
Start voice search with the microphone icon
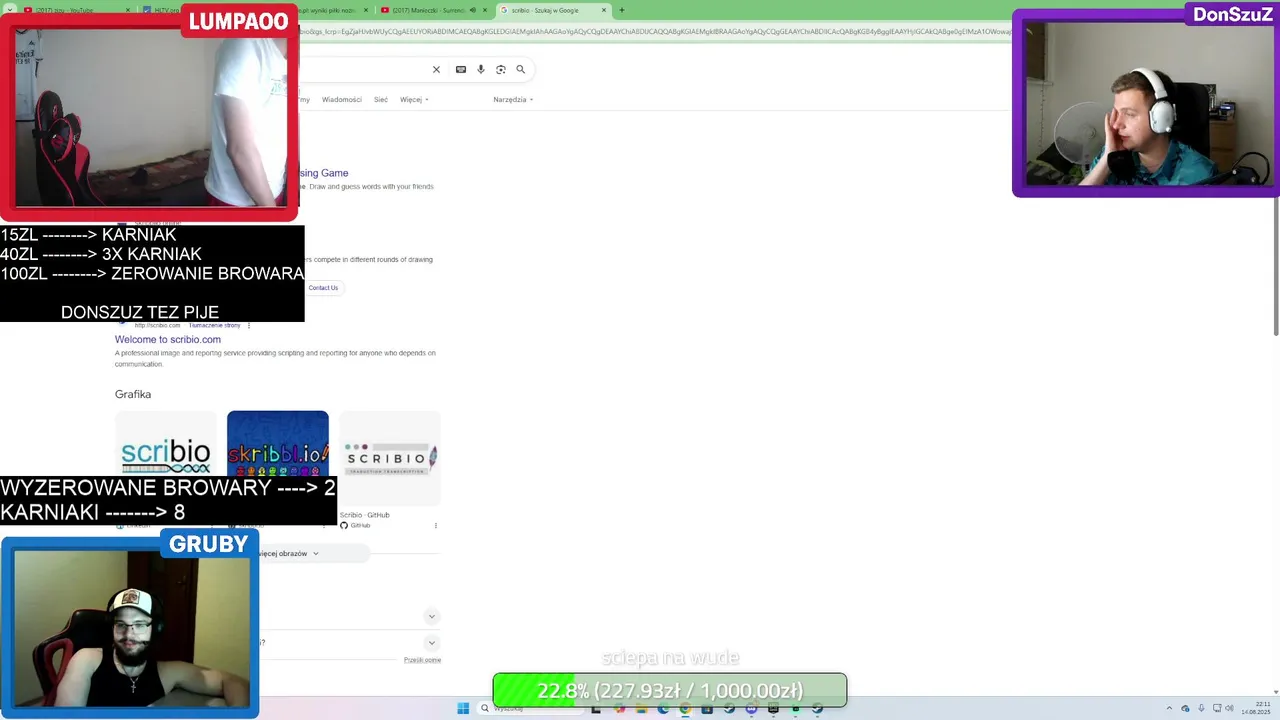pyautogui.click(x=481, y=69)
